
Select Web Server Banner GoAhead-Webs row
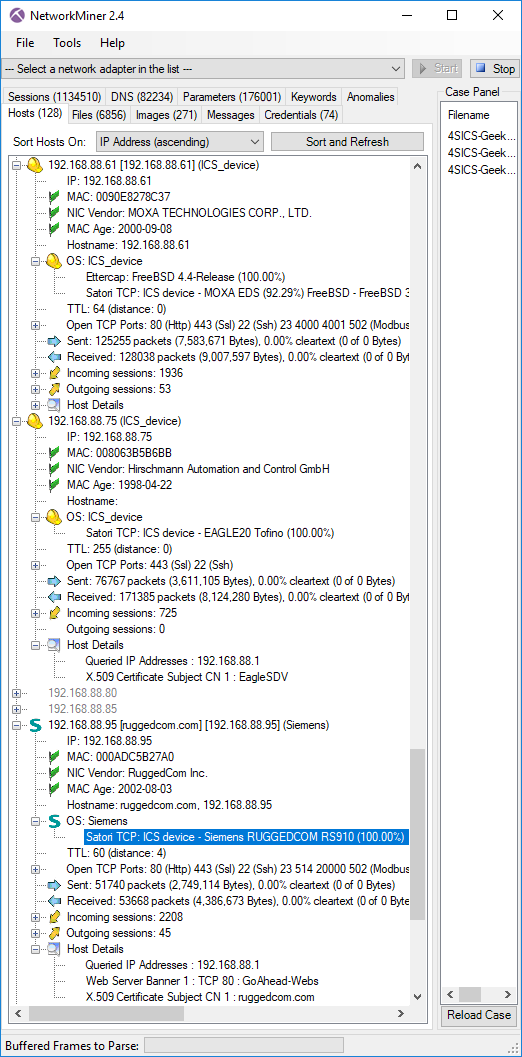pyautogui.click(x=202, y=981)
